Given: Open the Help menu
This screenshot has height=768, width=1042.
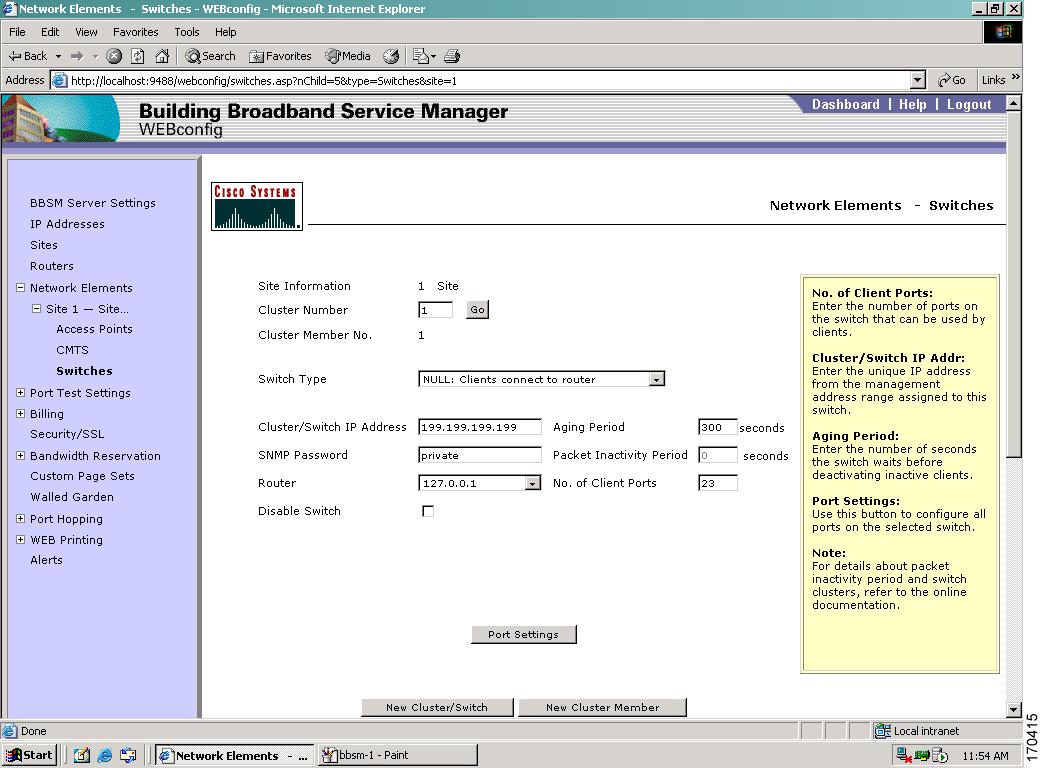Looking at the screenshot, I should point(225,32).
